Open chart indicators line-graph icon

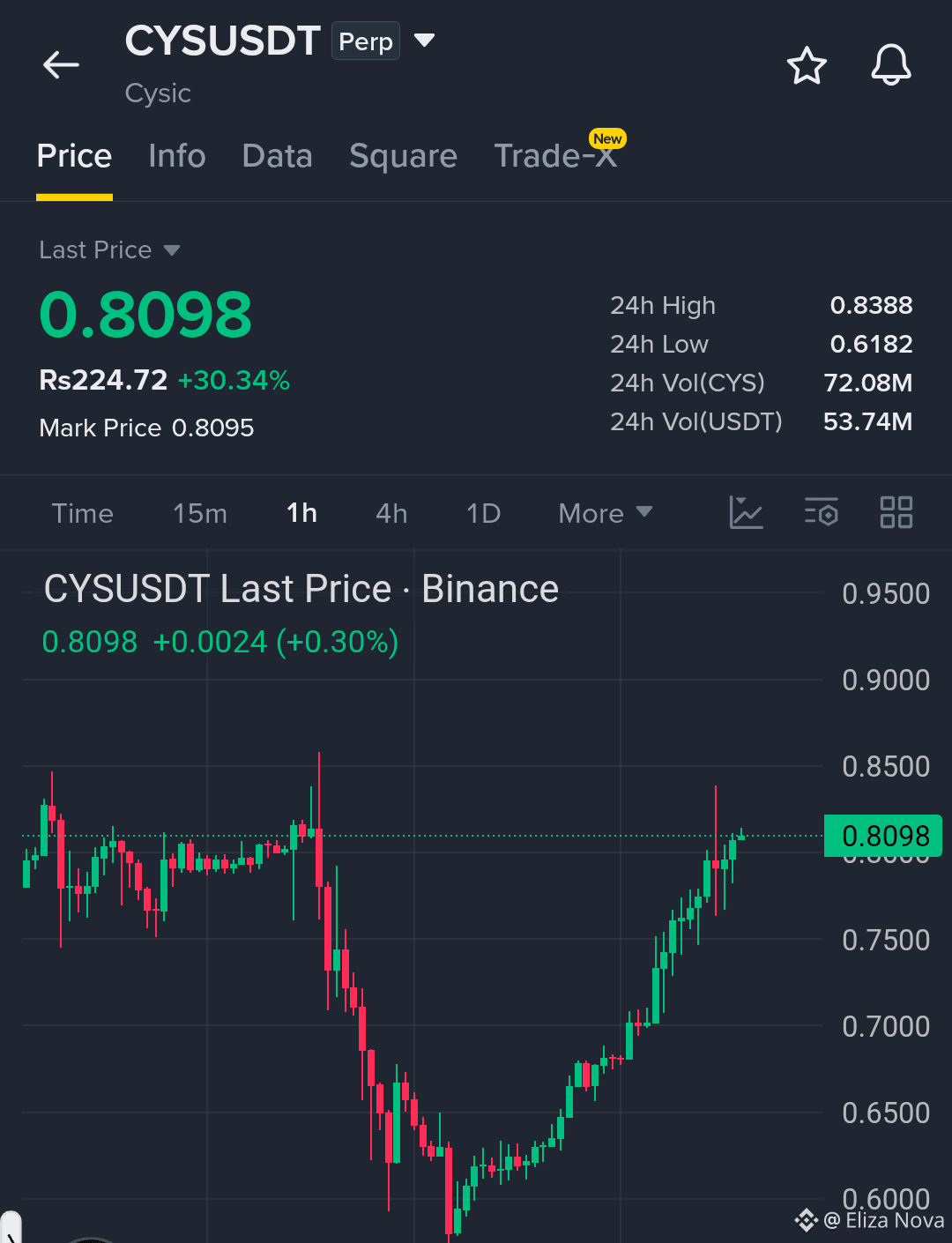(746, 512)
